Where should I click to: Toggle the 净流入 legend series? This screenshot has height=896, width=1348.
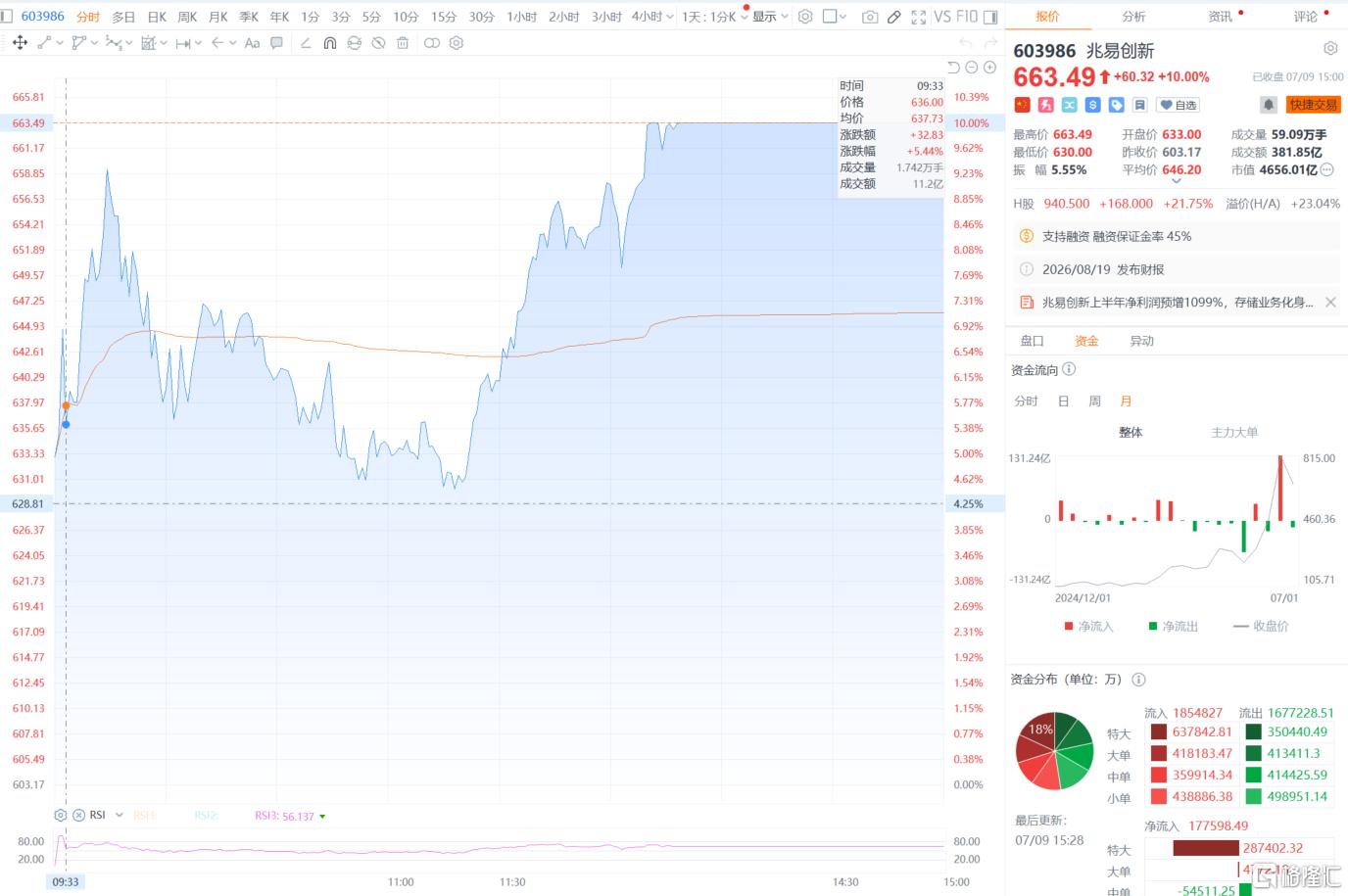click(x=1088, y=626)
